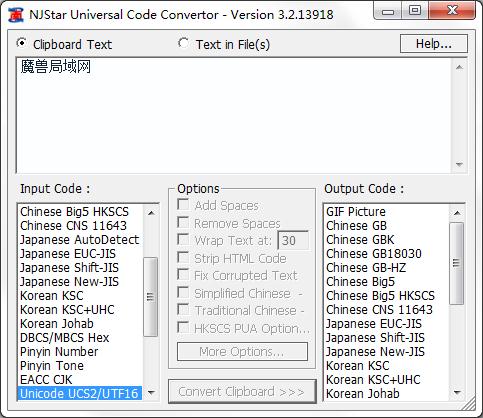The width and height of the screenshot is (483, 418).
Task: Click the text area scroll down arrow
Action: click(459, 164)
